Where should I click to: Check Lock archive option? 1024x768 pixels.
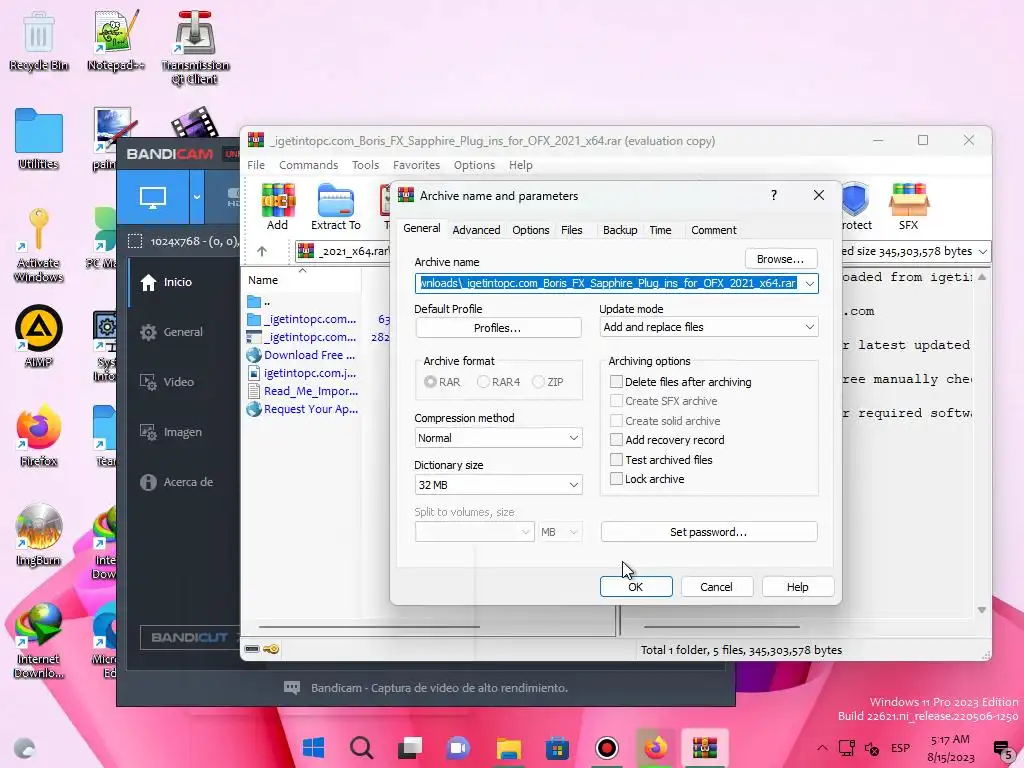(x=616, y=479)
